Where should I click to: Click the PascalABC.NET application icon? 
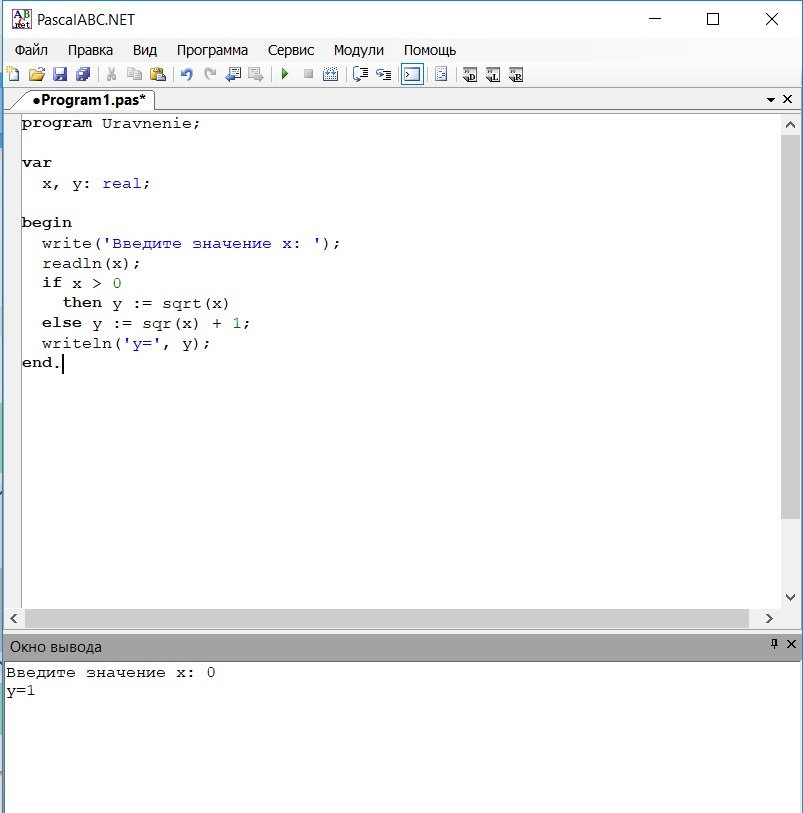[21, 19]
